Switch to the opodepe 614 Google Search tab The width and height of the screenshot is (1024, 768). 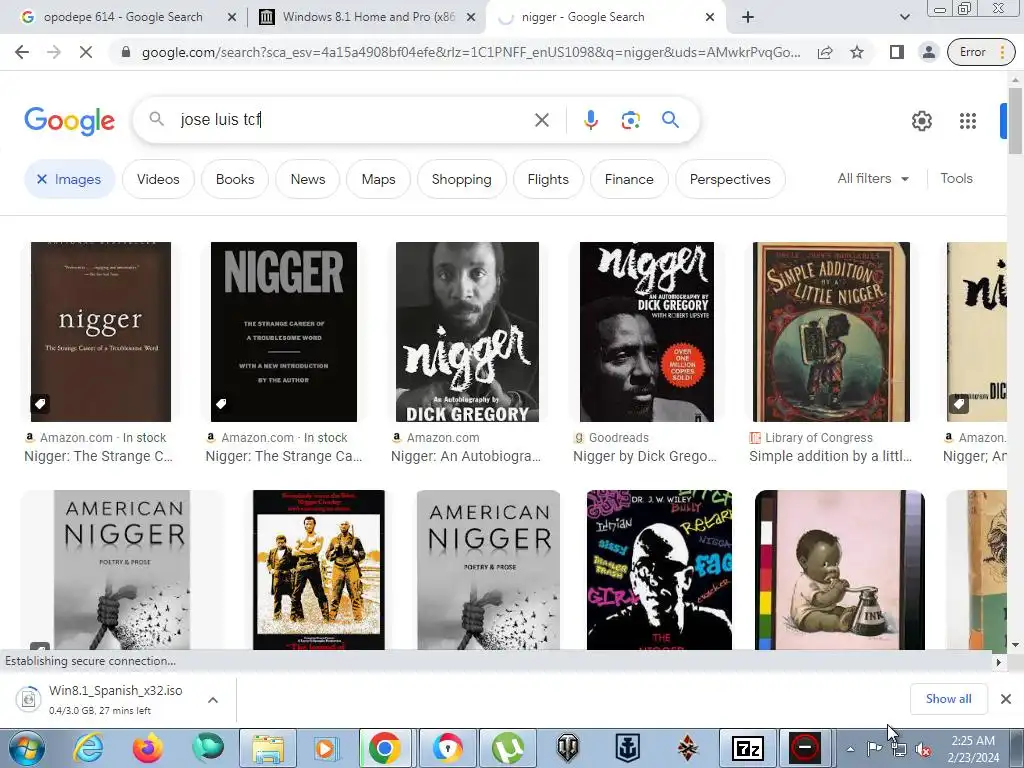[x=123, y=17]
